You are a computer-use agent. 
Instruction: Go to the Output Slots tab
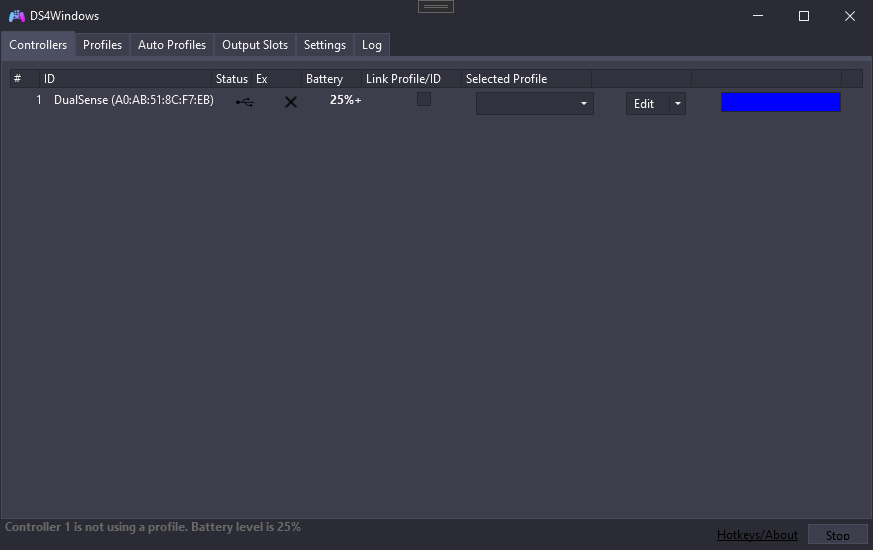[x=255, y=45]
